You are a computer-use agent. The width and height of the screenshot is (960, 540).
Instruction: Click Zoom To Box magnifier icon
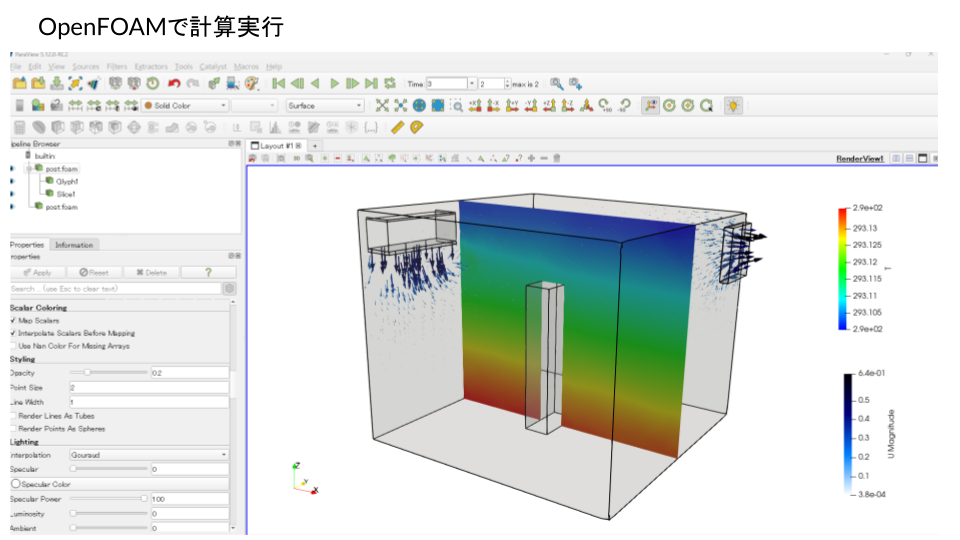point(457,105)
